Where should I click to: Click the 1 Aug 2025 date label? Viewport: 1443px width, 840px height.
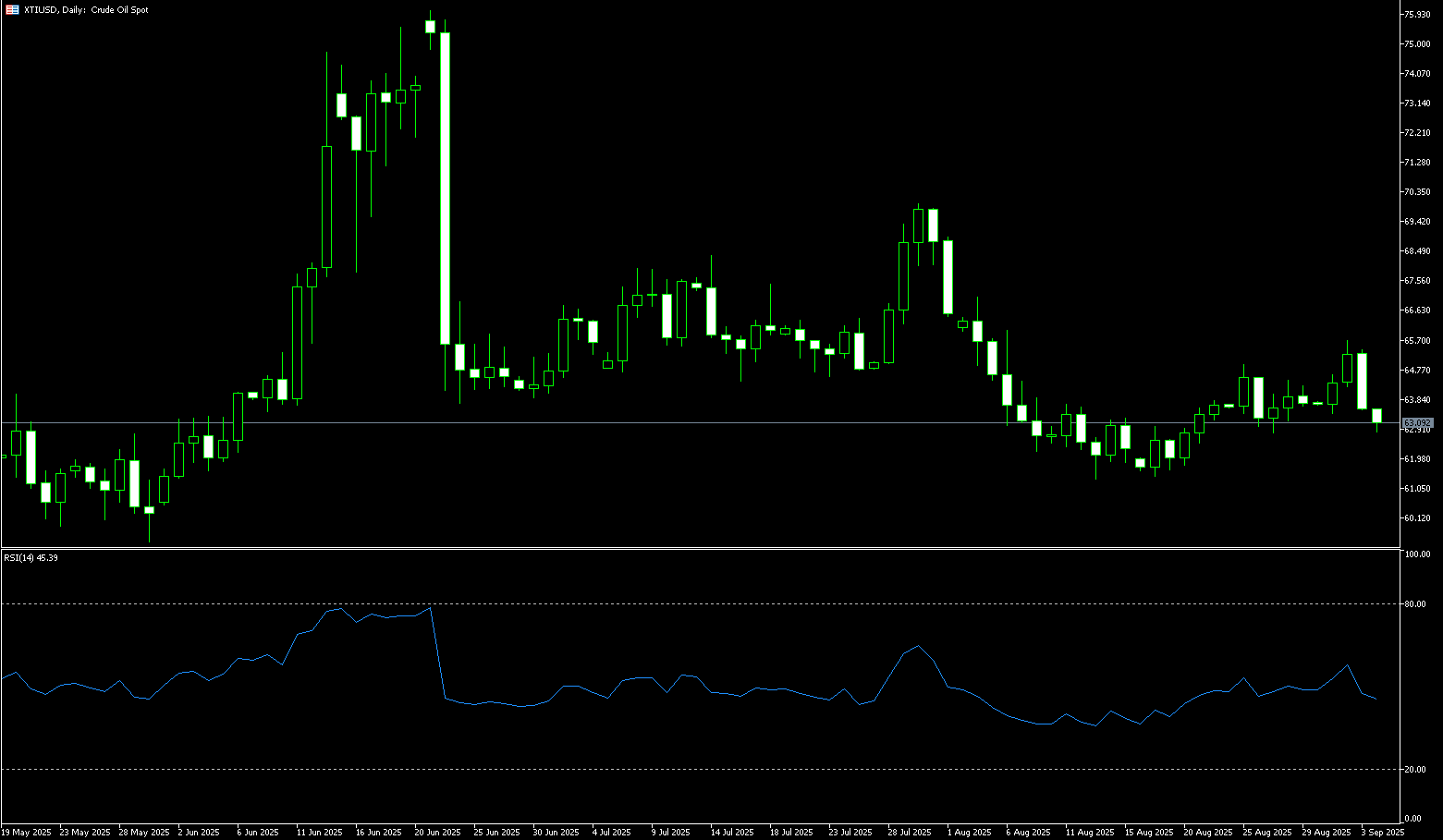tap(969, 833)
